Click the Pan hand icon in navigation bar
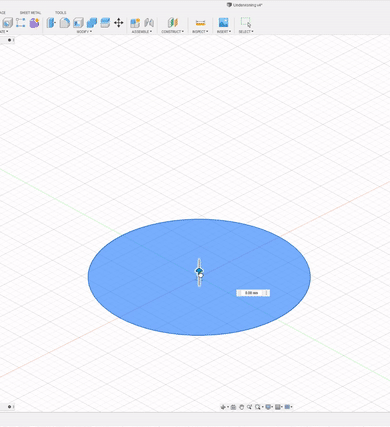The image size is (390, 427). pos(241,407)
